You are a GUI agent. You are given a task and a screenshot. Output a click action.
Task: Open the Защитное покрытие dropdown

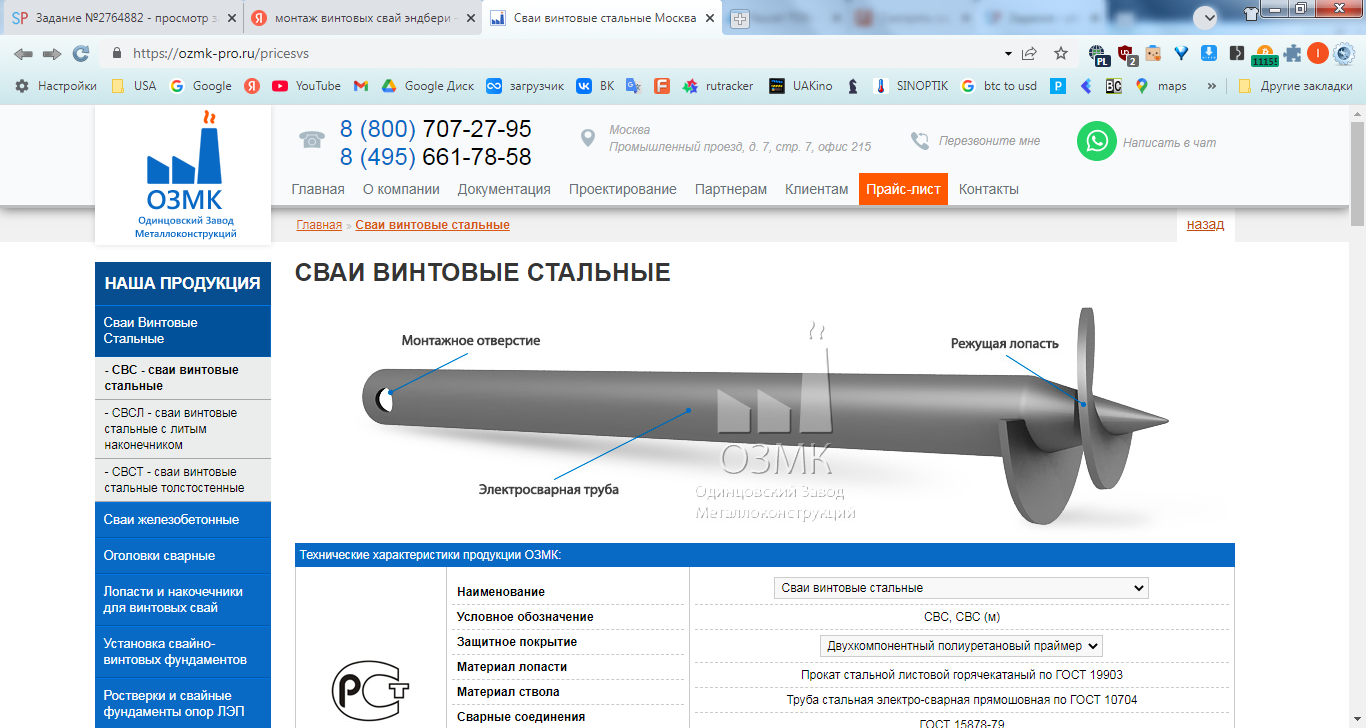[x=961, y=646]
